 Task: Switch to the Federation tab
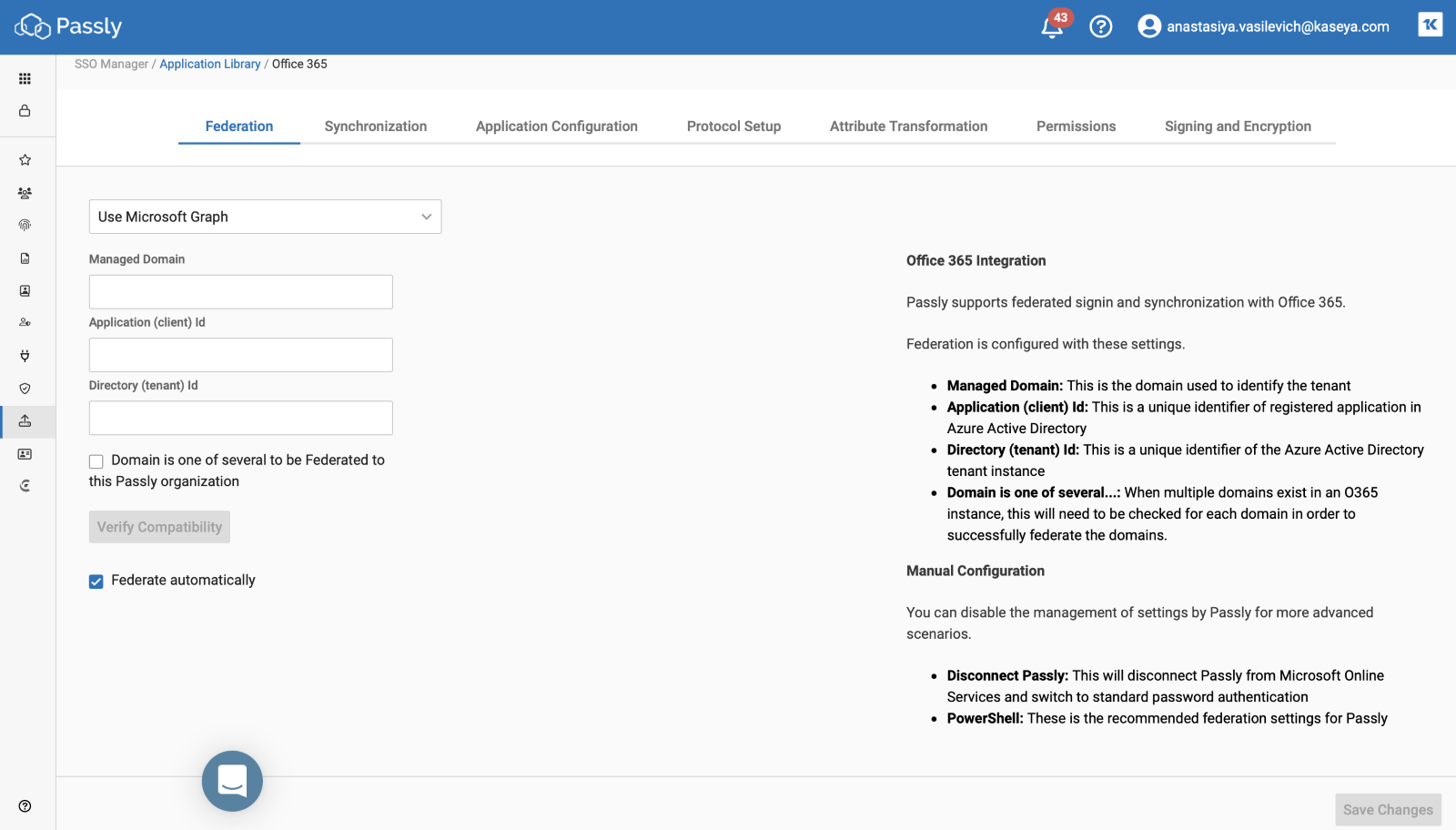(239, 127)
